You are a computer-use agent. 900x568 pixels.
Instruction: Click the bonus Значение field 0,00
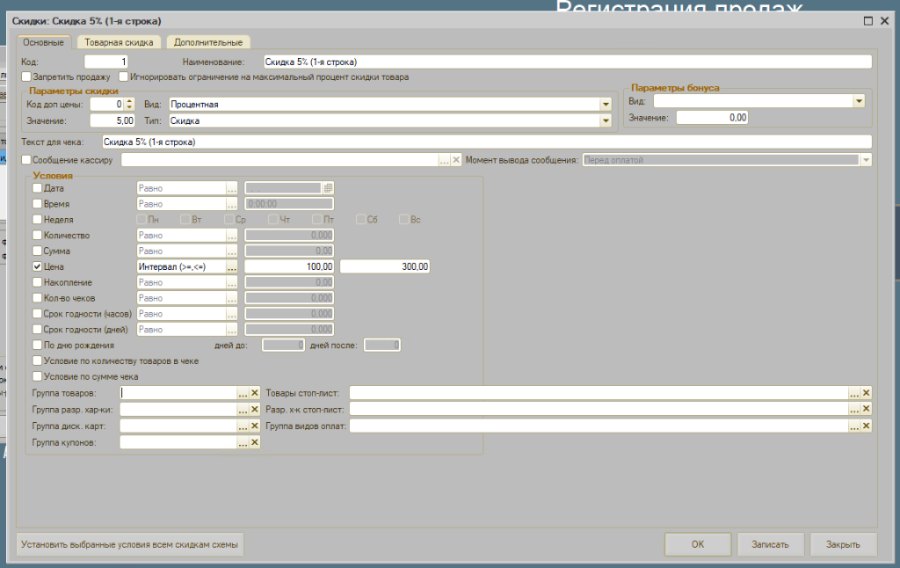click(712, 118)
